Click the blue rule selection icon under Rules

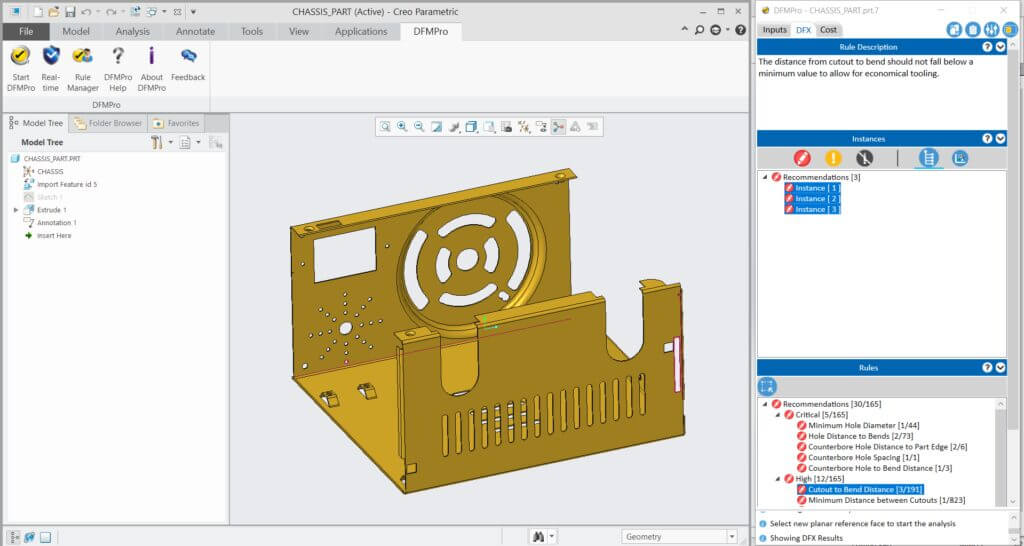coord(767,386)
